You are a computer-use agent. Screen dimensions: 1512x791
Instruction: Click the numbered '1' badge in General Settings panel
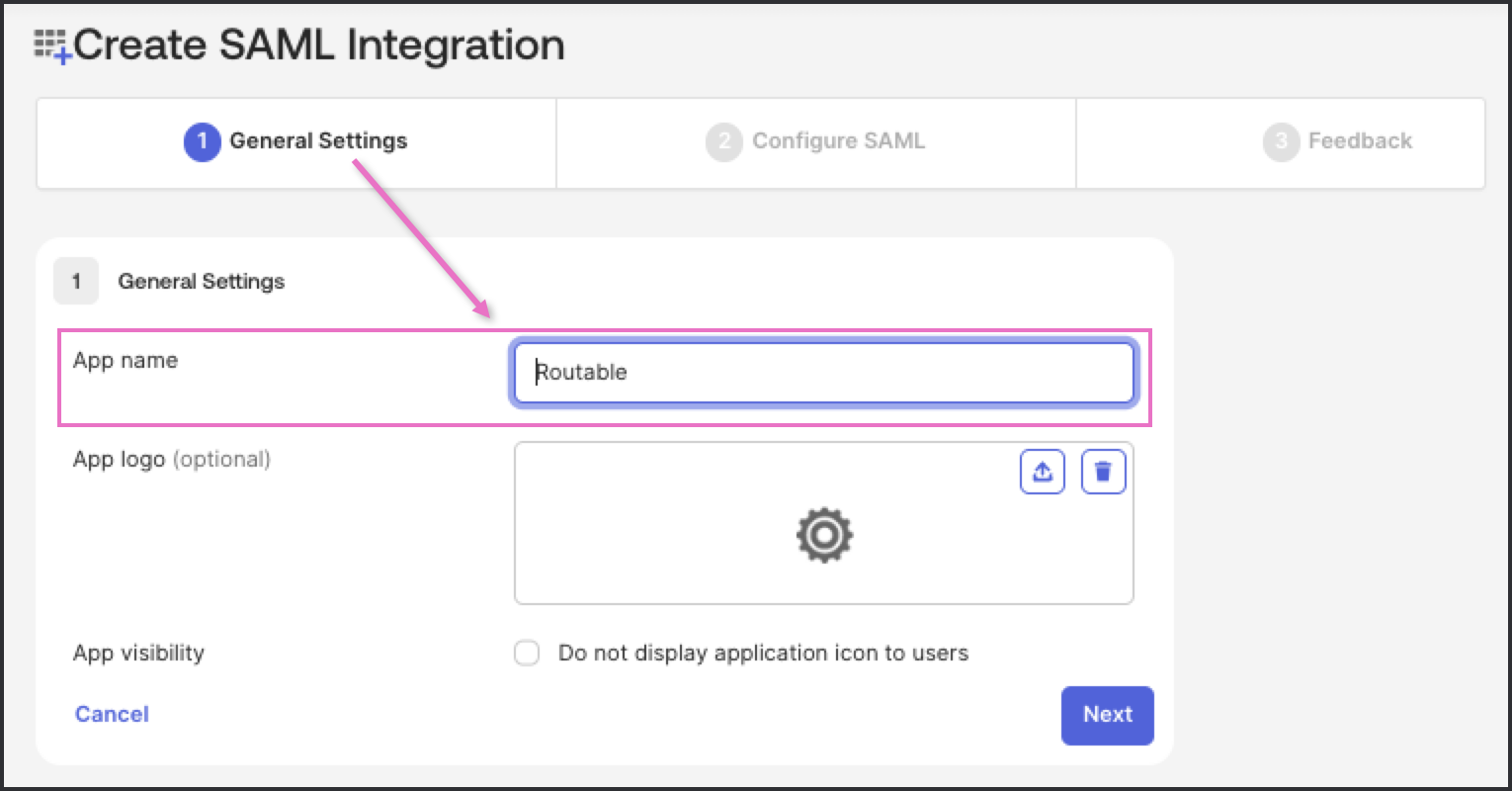click(76, 281)
